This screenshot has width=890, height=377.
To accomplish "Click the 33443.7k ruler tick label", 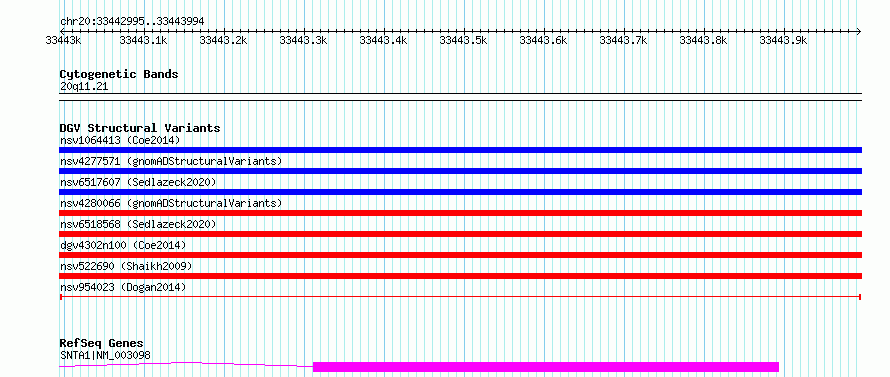I will tap(624, 40).
